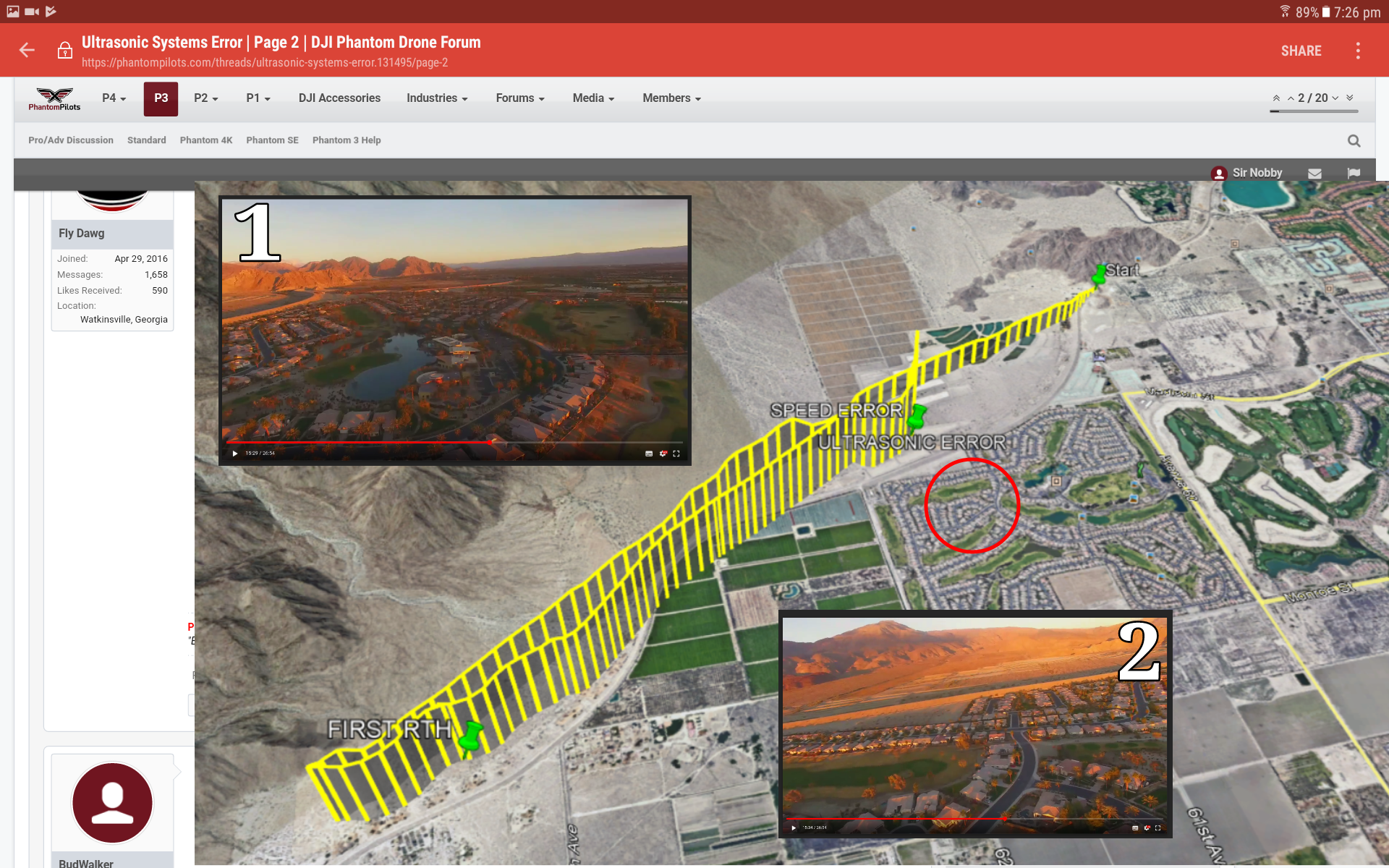Expand the Industries dropdown
This screenshot has height=868, width=1389.
pos(437,98)
